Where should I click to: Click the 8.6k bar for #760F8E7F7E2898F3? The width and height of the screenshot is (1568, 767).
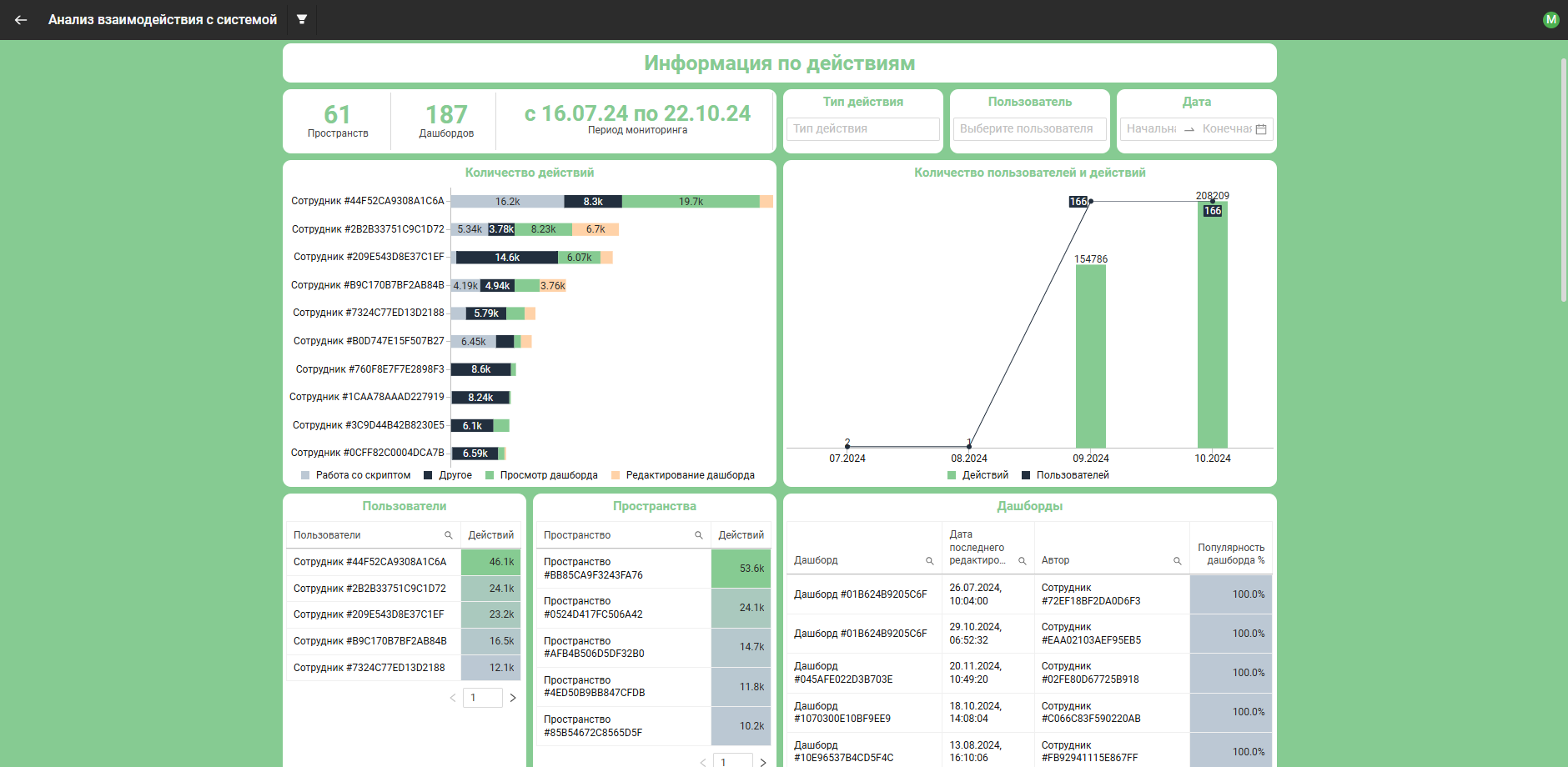click(x=481, y=369)
